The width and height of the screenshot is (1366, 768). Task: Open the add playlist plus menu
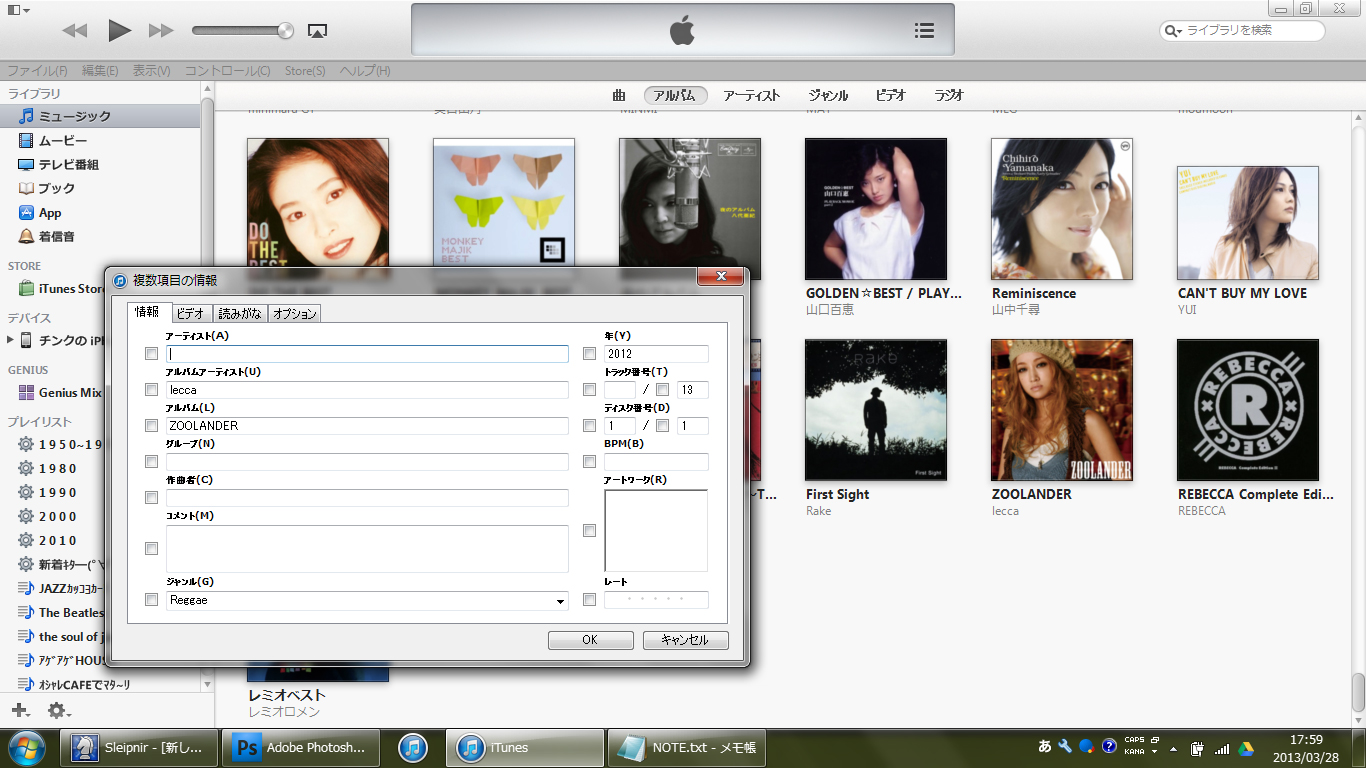pos(20,710)
